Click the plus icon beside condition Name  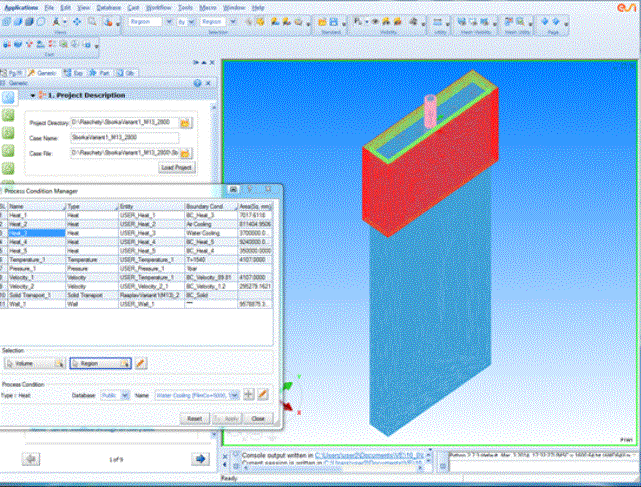tap(249, 395)
